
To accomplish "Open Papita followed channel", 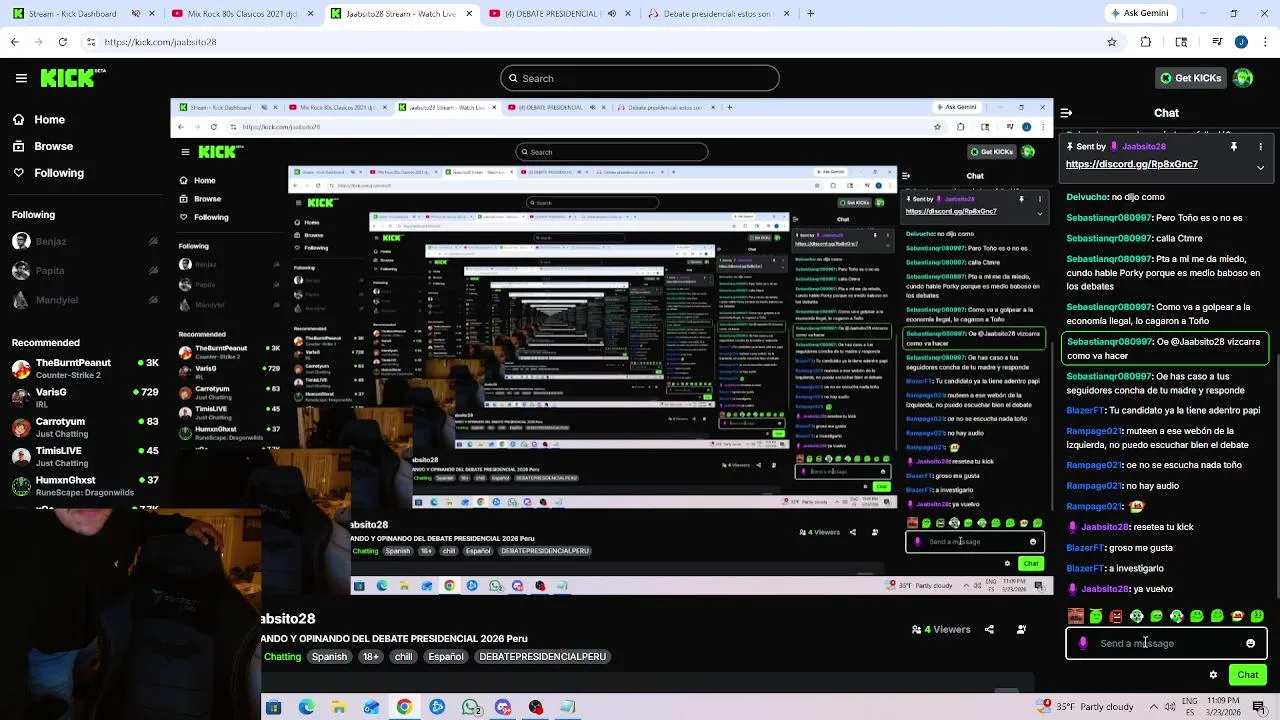I will click(x=85, y=271).
